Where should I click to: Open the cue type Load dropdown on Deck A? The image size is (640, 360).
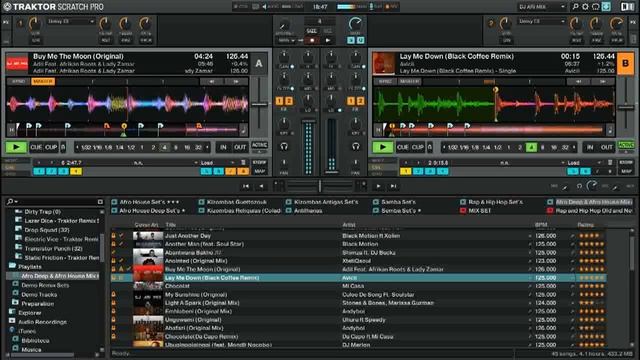217,163
